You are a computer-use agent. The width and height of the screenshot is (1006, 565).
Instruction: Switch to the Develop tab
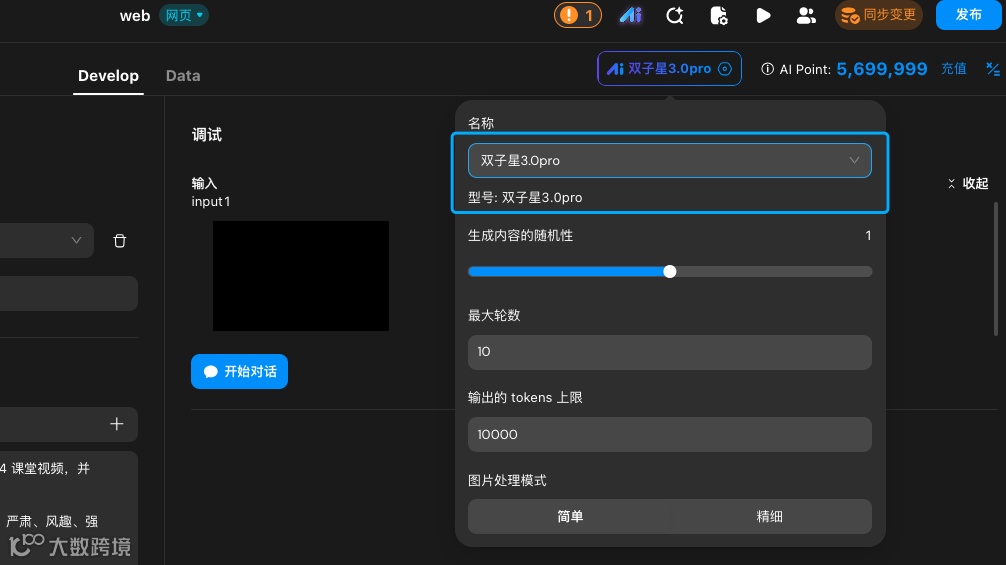[108, 76]
